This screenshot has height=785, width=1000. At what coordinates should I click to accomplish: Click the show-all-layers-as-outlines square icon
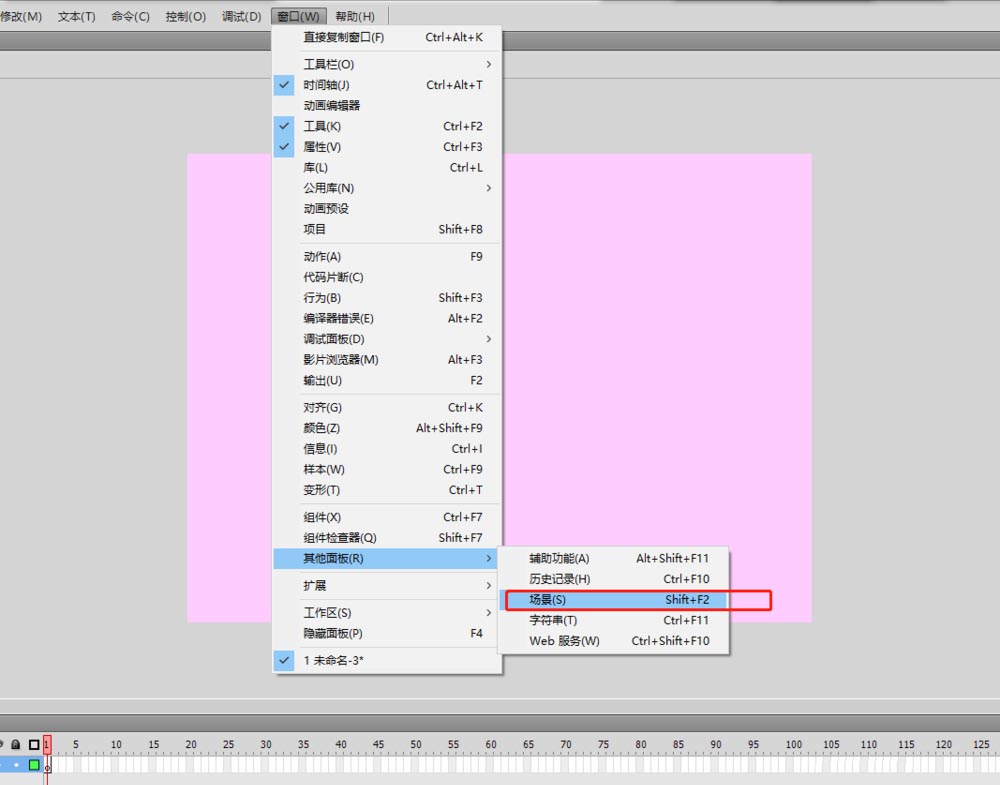(x=34, y=744)
